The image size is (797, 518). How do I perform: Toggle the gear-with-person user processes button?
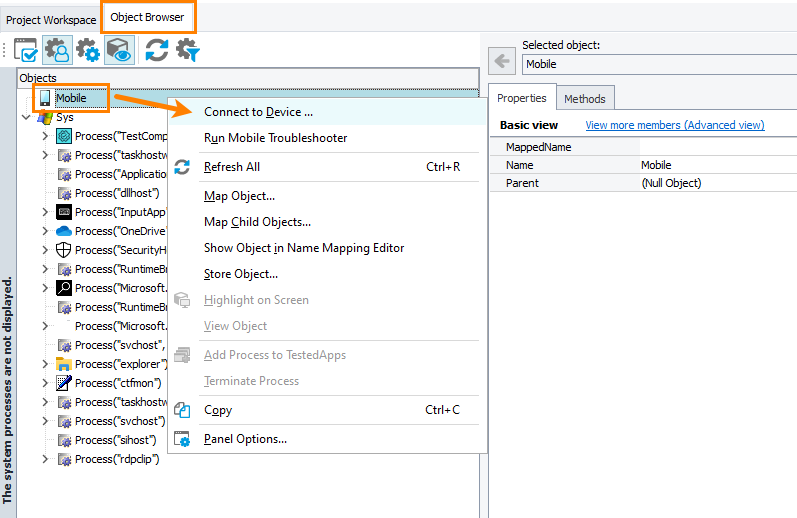point(57,50)
